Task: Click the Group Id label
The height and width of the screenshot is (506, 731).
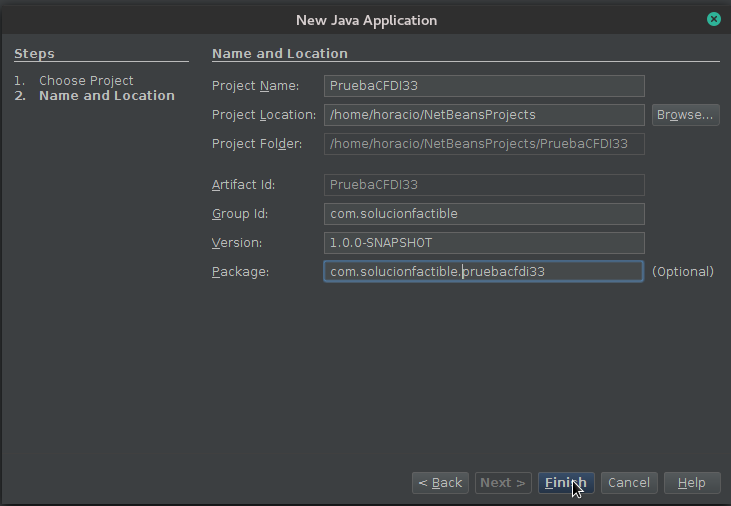Action: point(240,214)
